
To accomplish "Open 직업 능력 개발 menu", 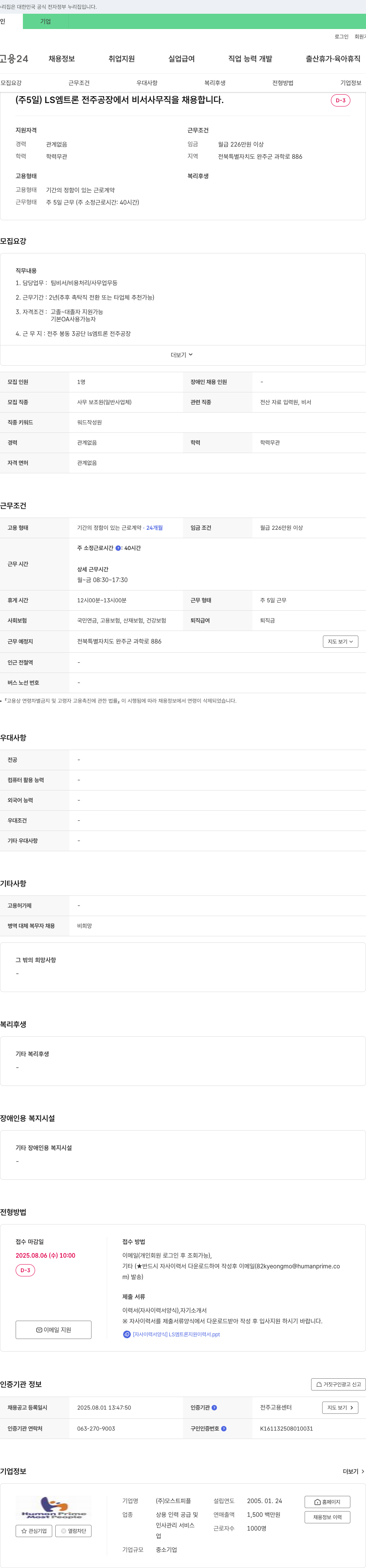I will coord(250,58).
